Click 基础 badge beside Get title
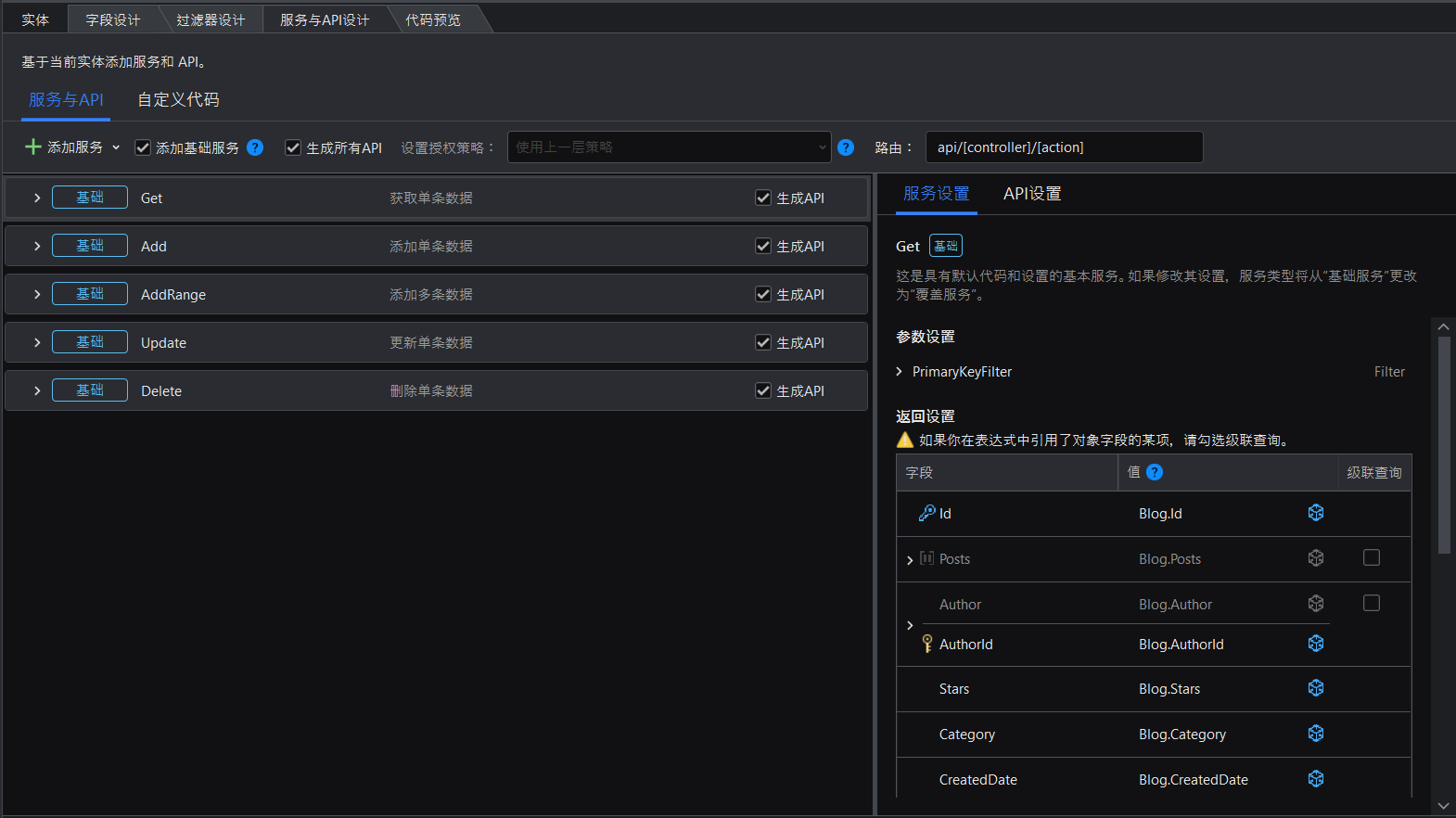This screenshot has height=818, width=1456. 946,246
